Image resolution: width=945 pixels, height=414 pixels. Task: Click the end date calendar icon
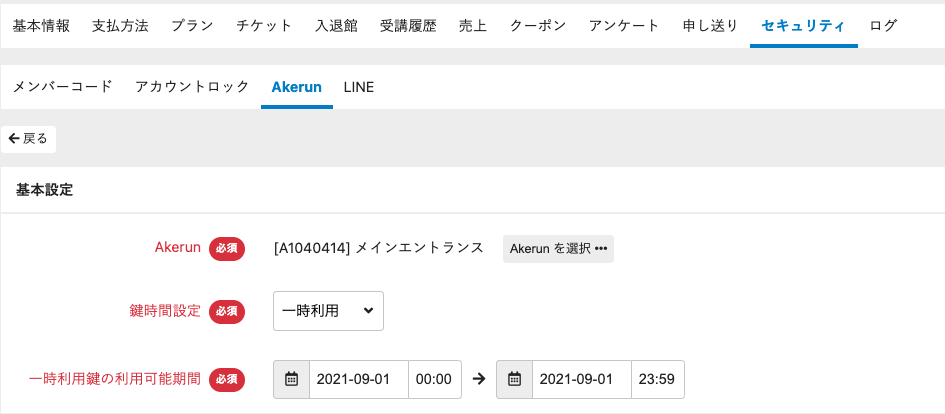point(514,380)
